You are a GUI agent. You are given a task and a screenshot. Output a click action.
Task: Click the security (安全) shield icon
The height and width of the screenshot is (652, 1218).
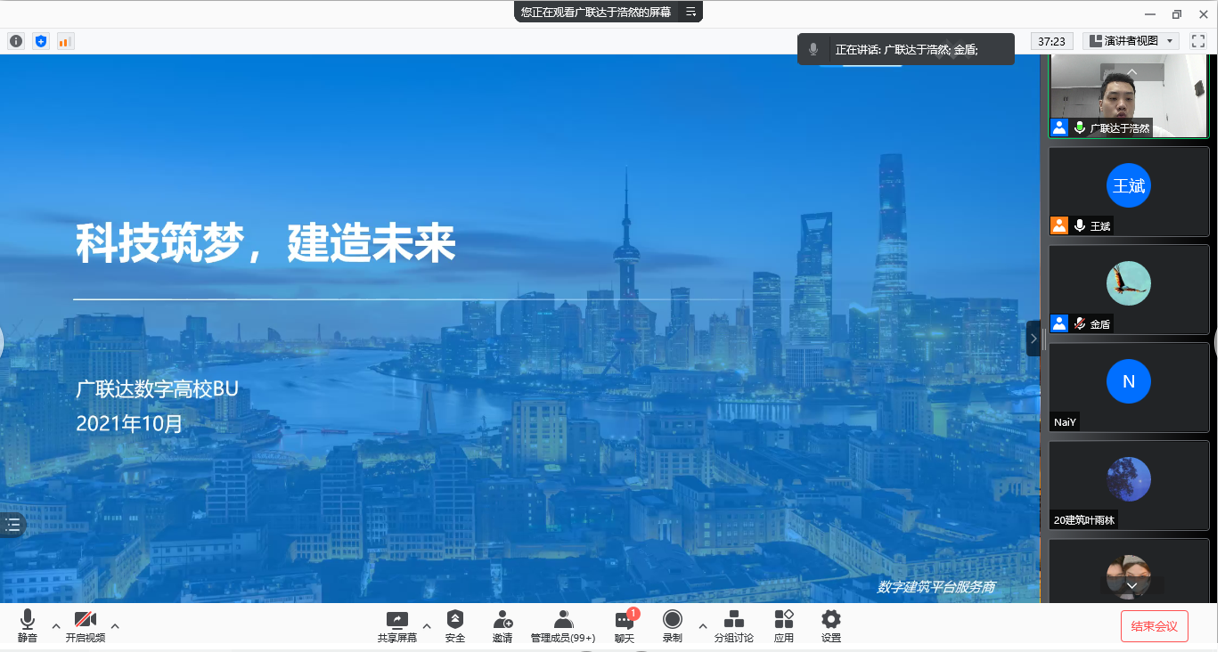455,626
